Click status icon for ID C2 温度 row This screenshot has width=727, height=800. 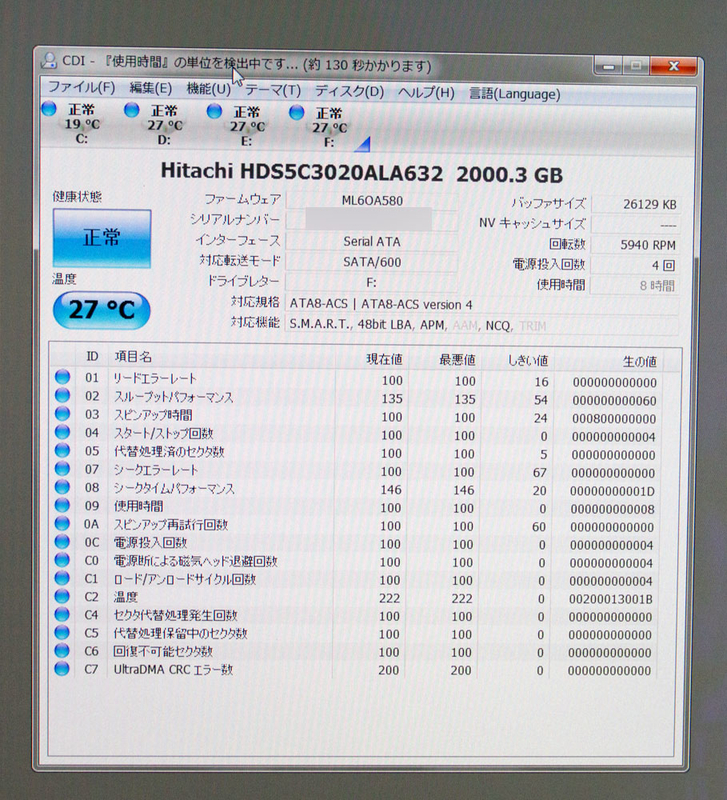[x=62, y=596]
